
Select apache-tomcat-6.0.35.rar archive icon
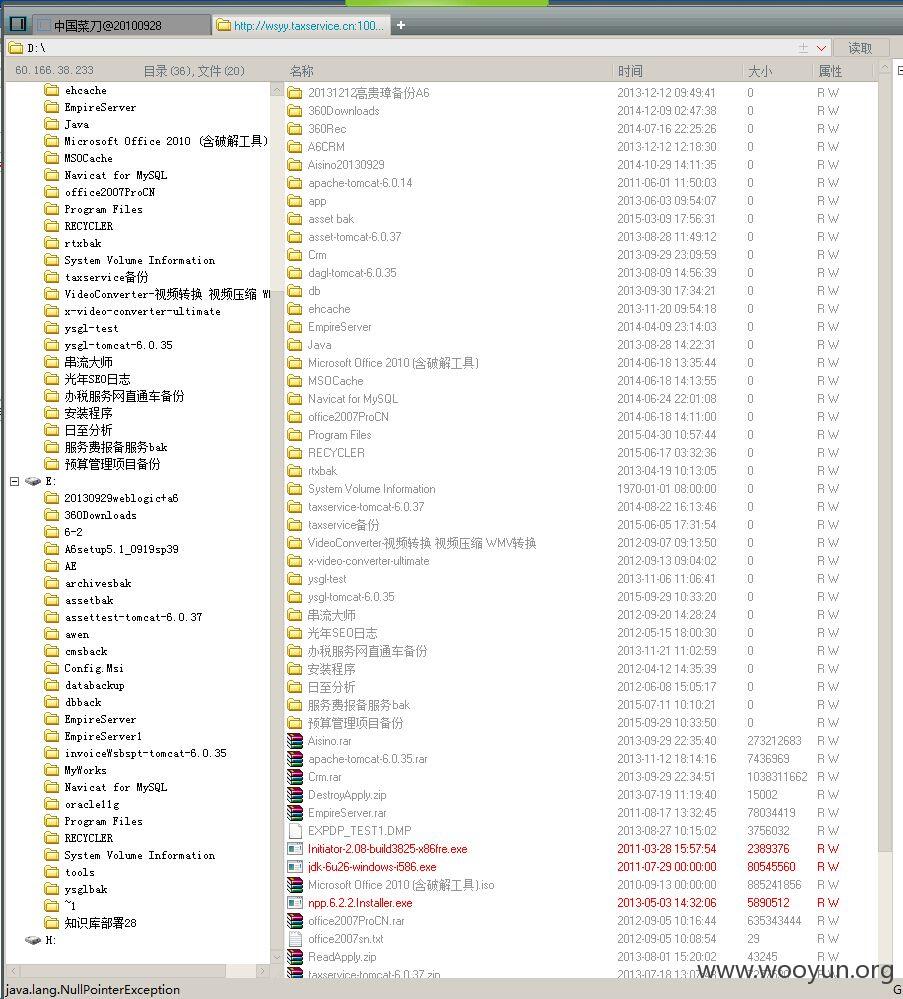[294, 759]
